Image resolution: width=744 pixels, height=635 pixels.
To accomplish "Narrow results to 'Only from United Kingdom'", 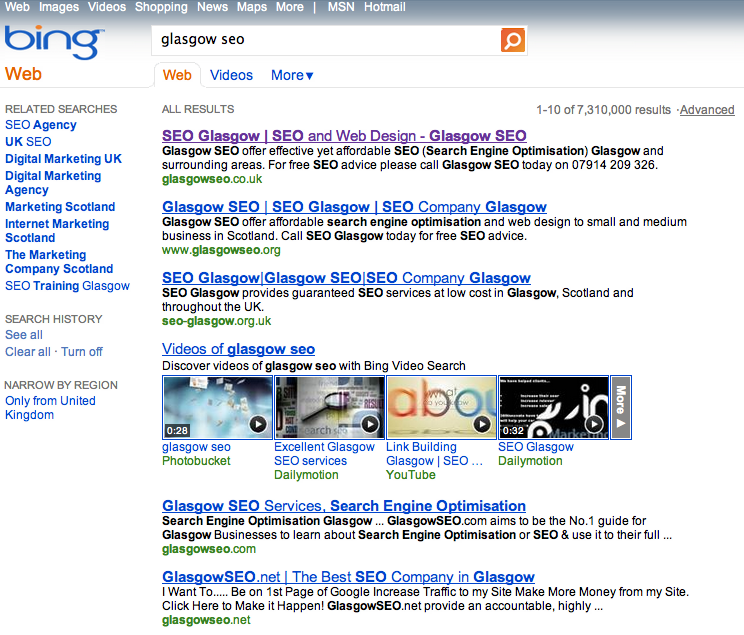I will tap(50, 408).
